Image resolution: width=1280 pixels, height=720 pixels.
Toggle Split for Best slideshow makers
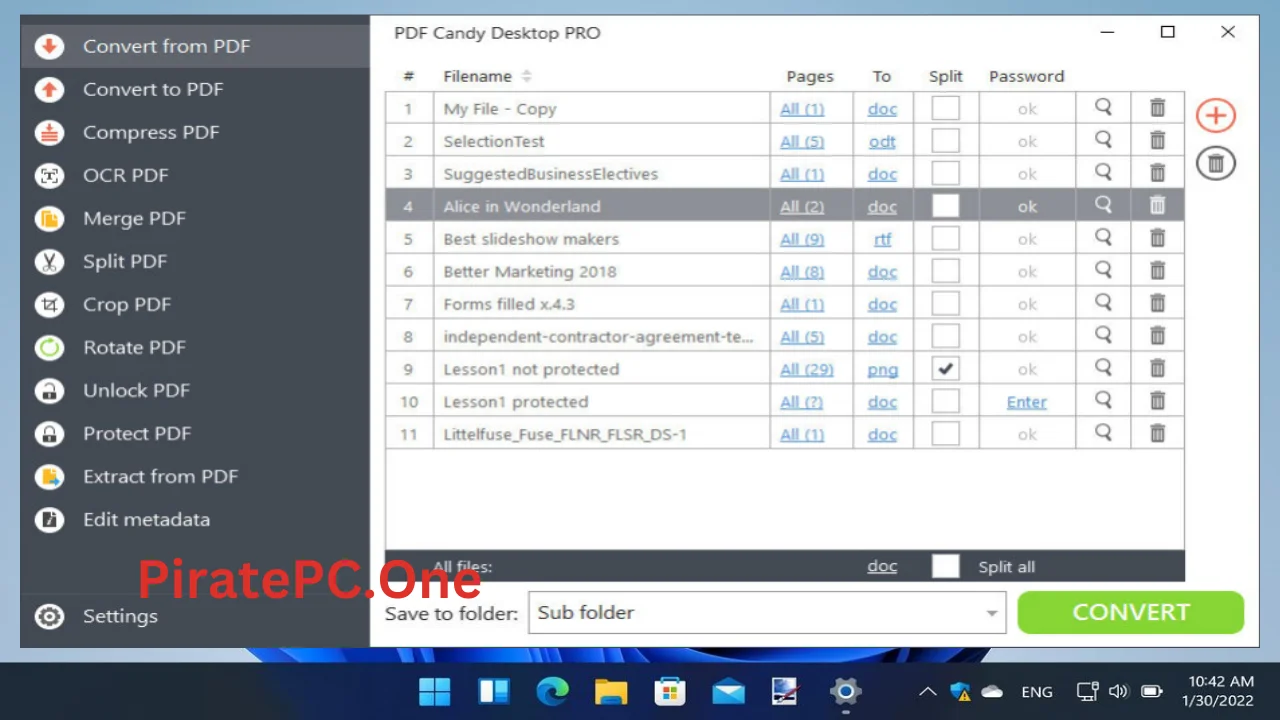(945, 238)
